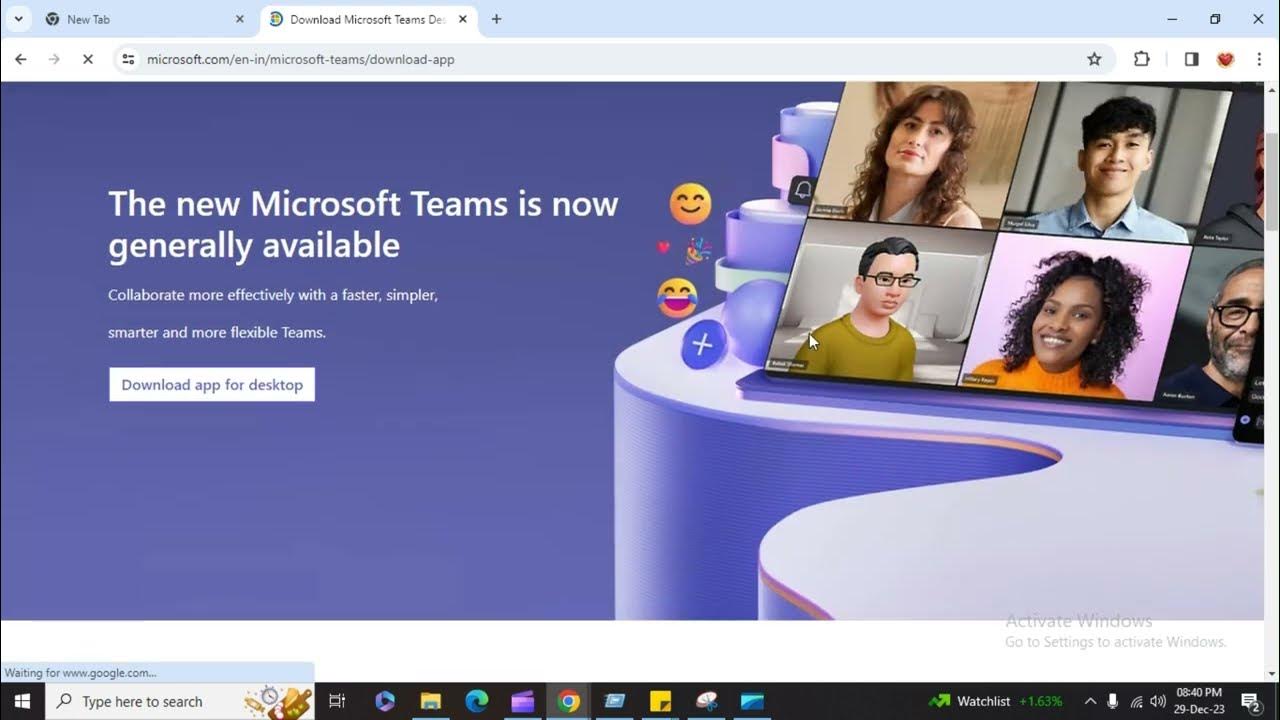This screenshot has height=720, width=1280.
Task: Open the Chrome three-dot menu
Action: pos(1258,59)
